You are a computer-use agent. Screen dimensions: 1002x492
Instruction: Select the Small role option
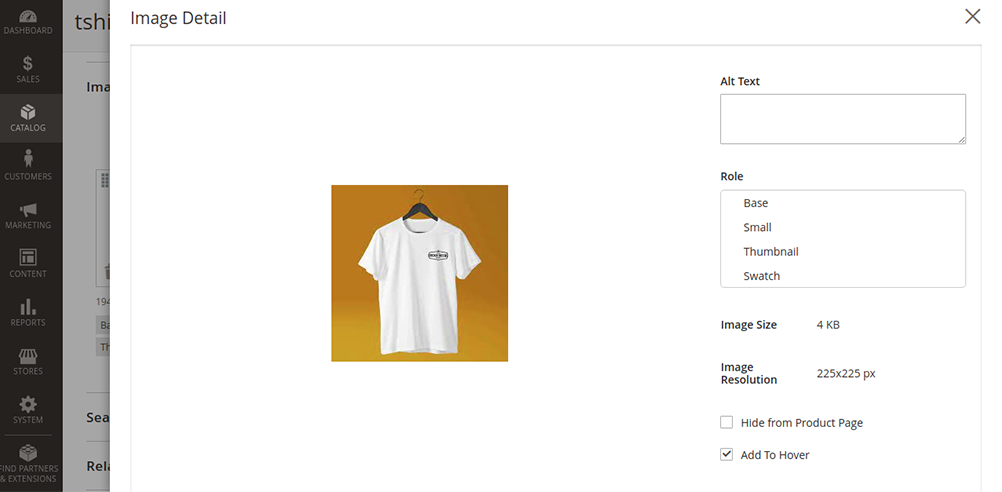coord(758,227)
